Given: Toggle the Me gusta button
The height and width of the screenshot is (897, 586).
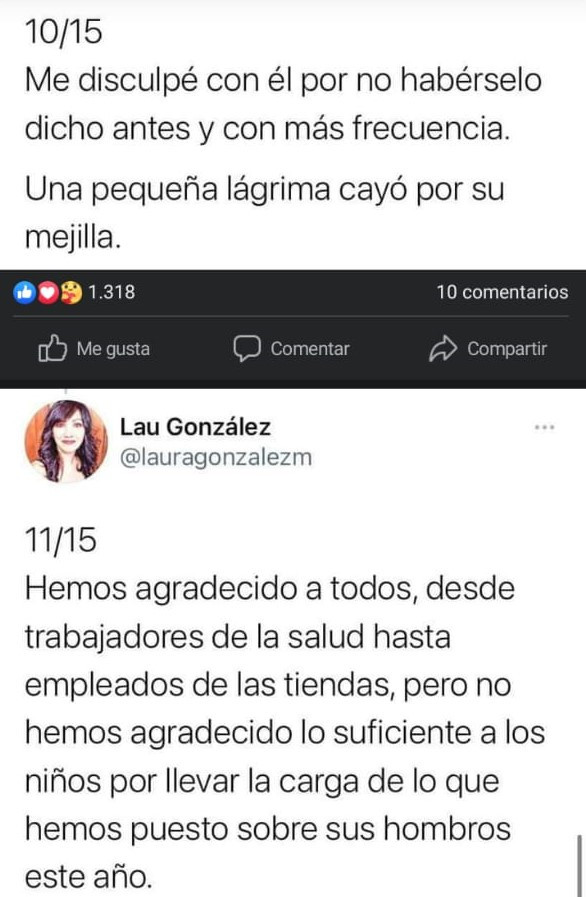Looking at the screenshot, I should (x=94, y=348).
